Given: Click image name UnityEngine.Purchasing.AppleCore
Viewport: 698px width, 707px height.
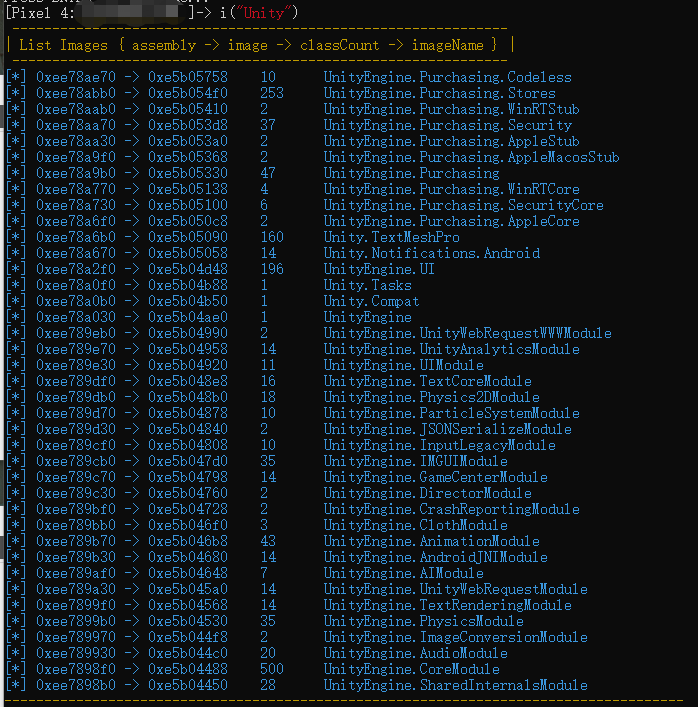Looking at the screenshot, I should 451,221.
